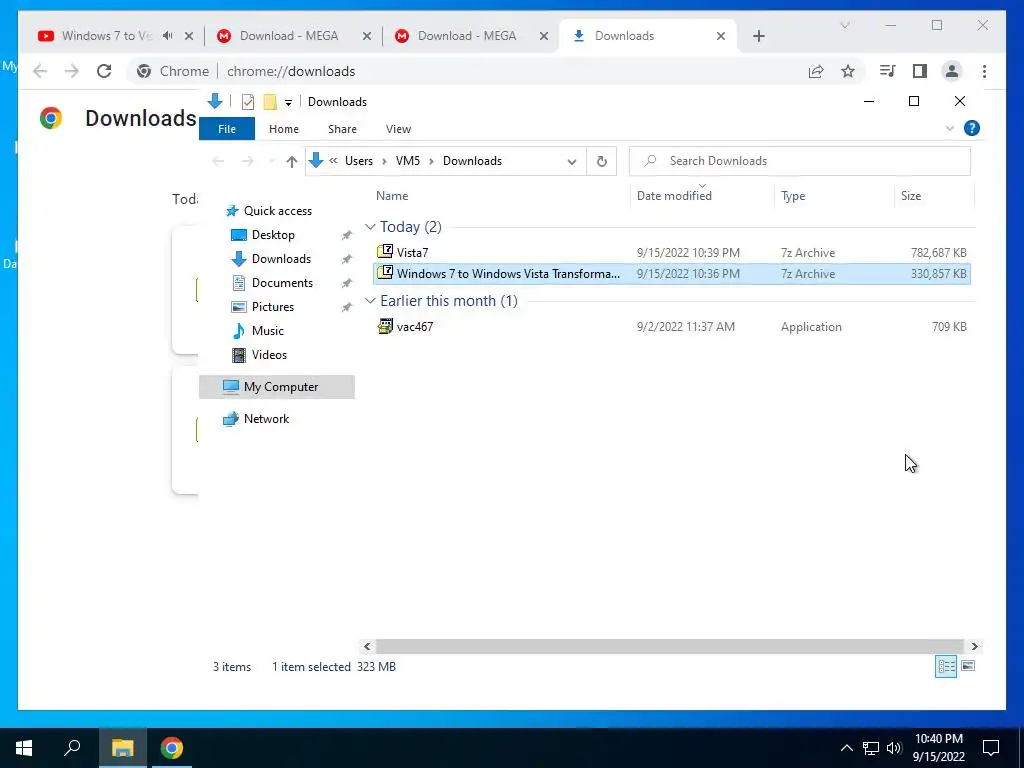Sort files by the Size column
Screen dimensions: 1024x768
pyautogui.click(x=910, y=196)
